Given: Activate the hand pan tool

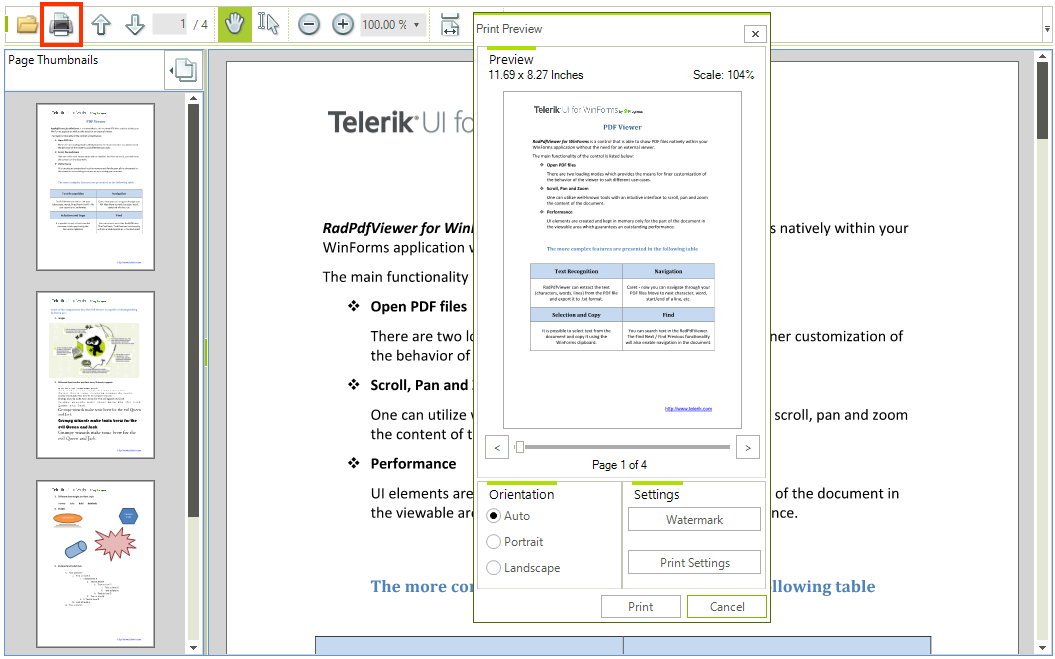Looking at the screenshot, I should click(x=234, y=25).
